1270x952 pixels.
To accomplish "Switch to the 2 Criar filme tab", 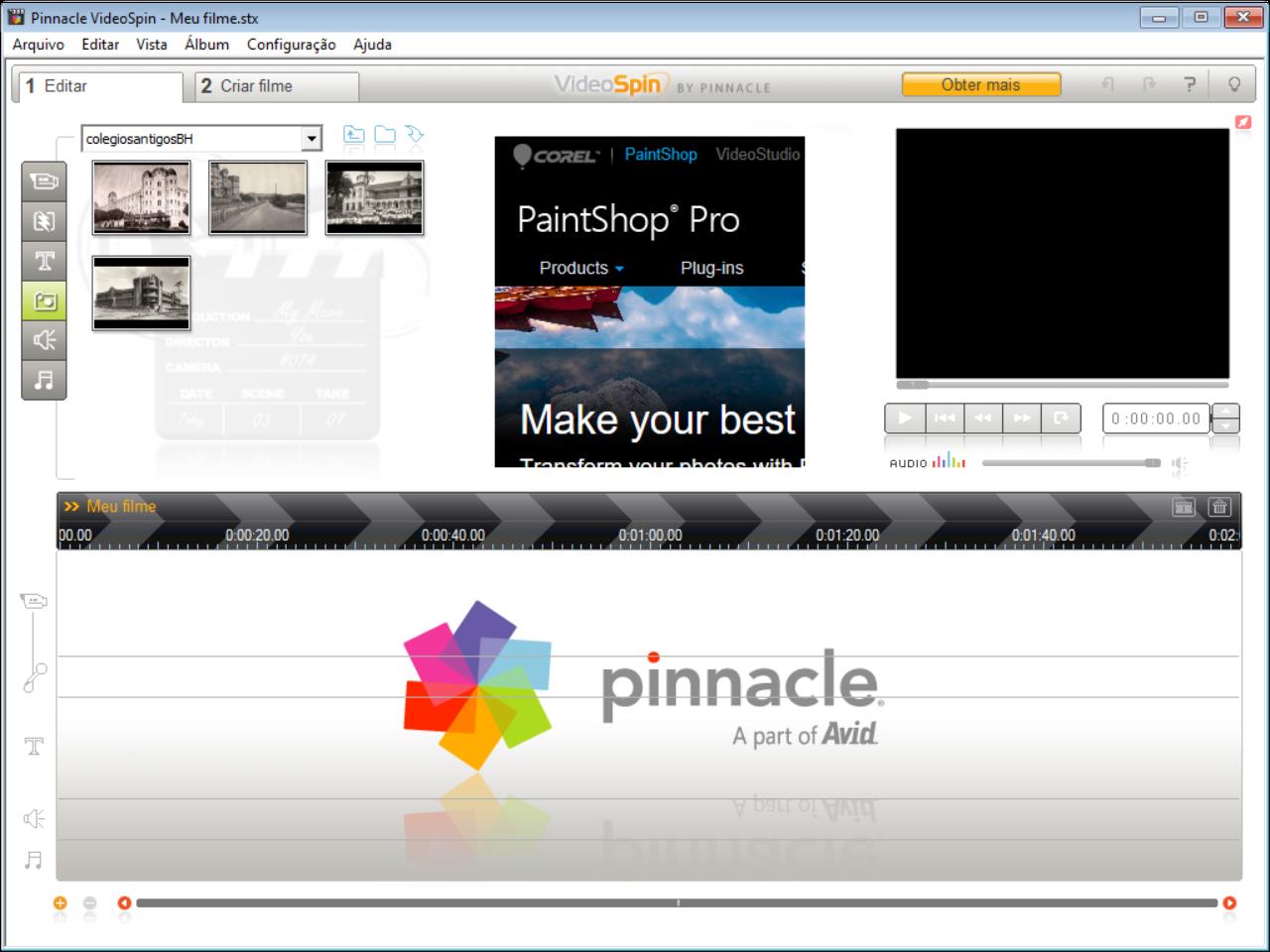I will tap(277, 86).
